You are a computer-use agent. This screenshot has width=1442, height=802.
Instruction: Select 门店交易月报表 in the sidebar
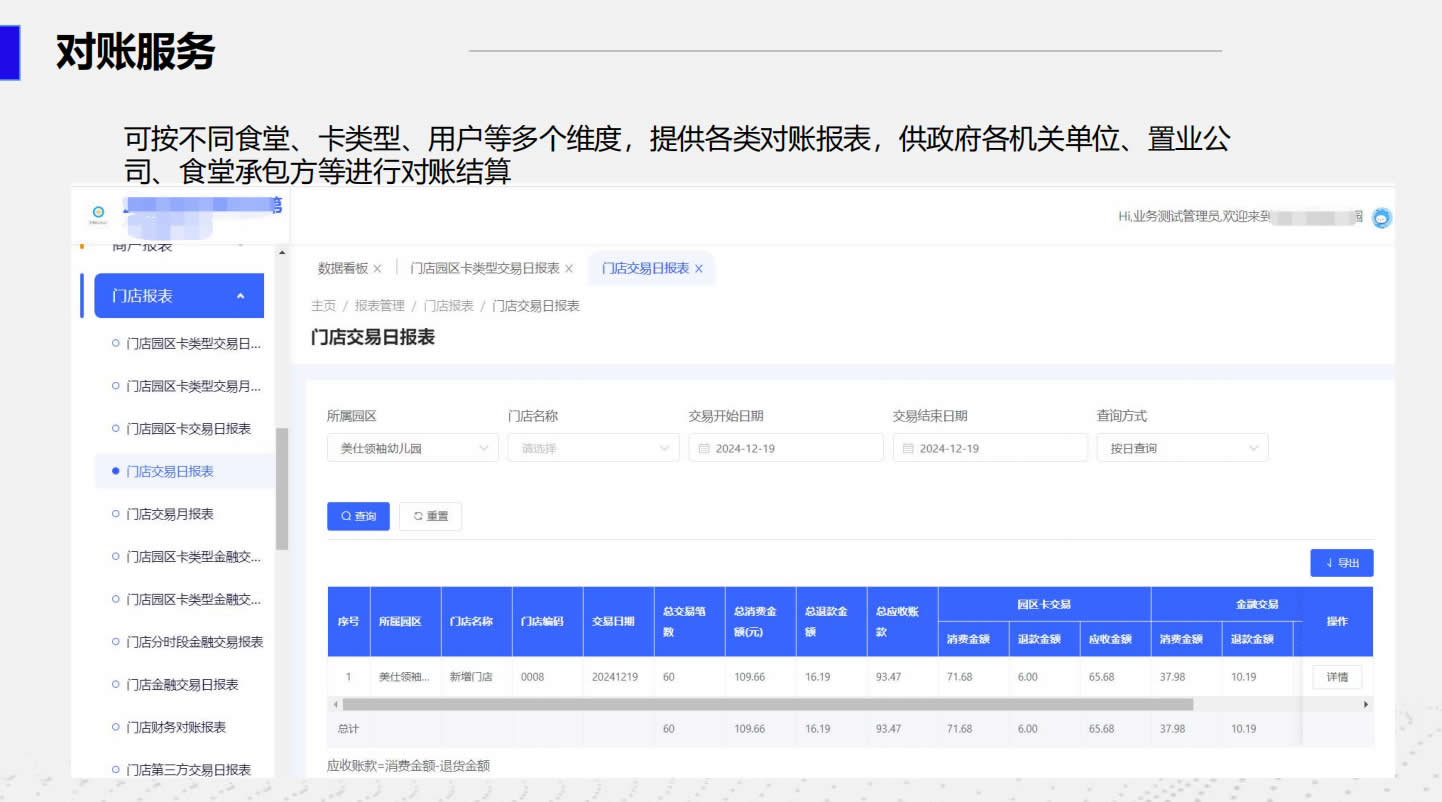click(170, 514)
